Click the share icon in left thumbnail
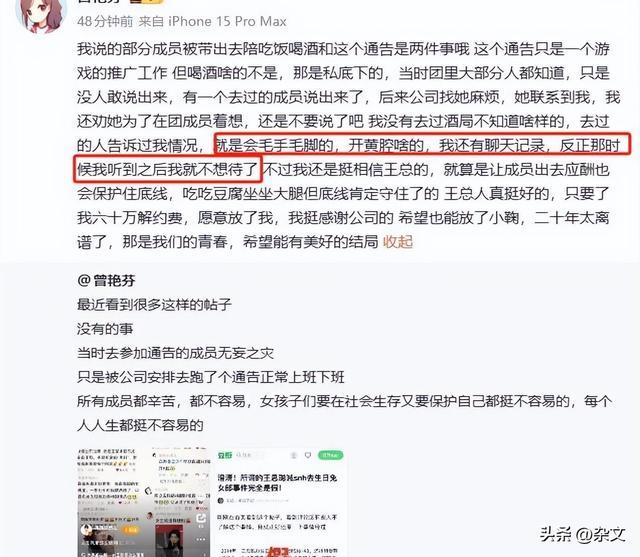Image resolution: width=640 pixels, height=557 pixels. (201, 518)
